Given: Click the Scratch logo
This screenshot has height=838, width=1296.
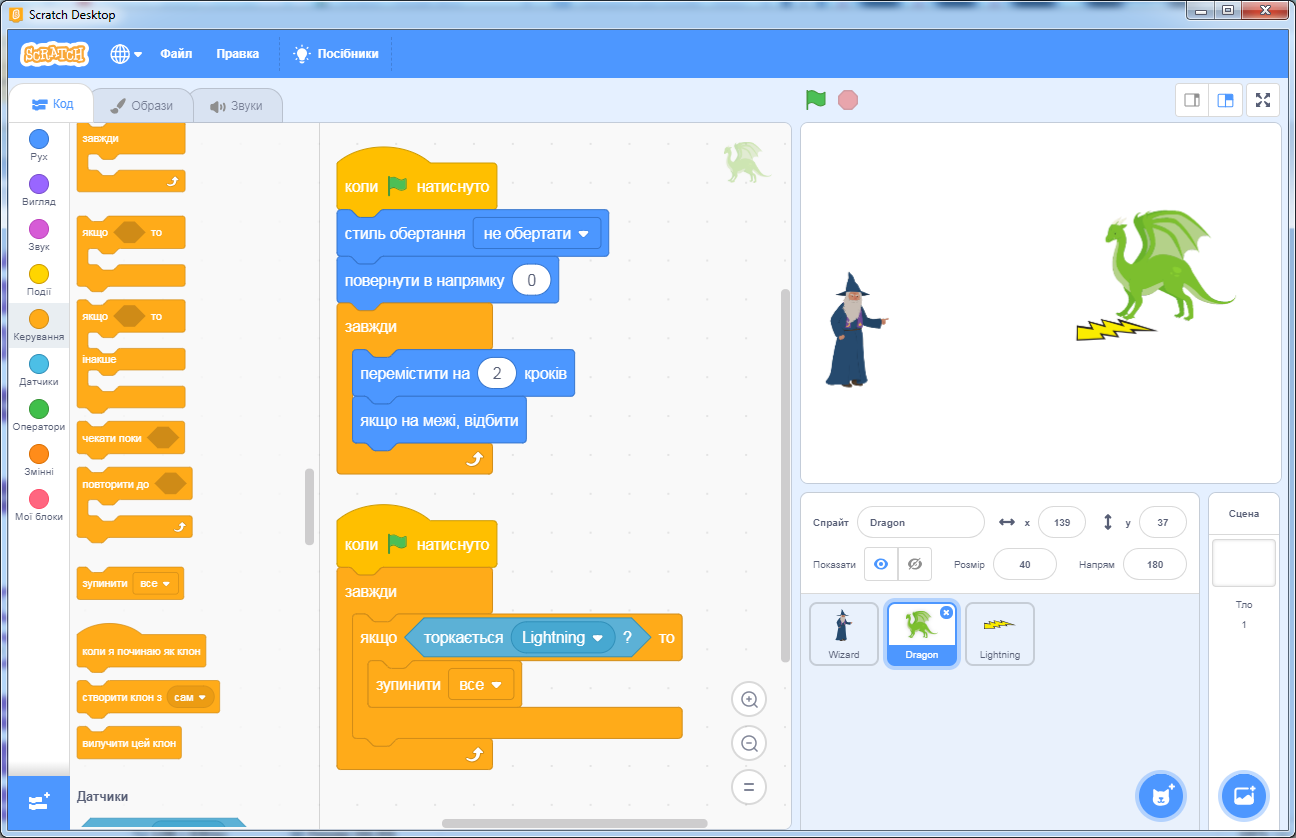Looking at the screenshot, I should coord(55,54).
